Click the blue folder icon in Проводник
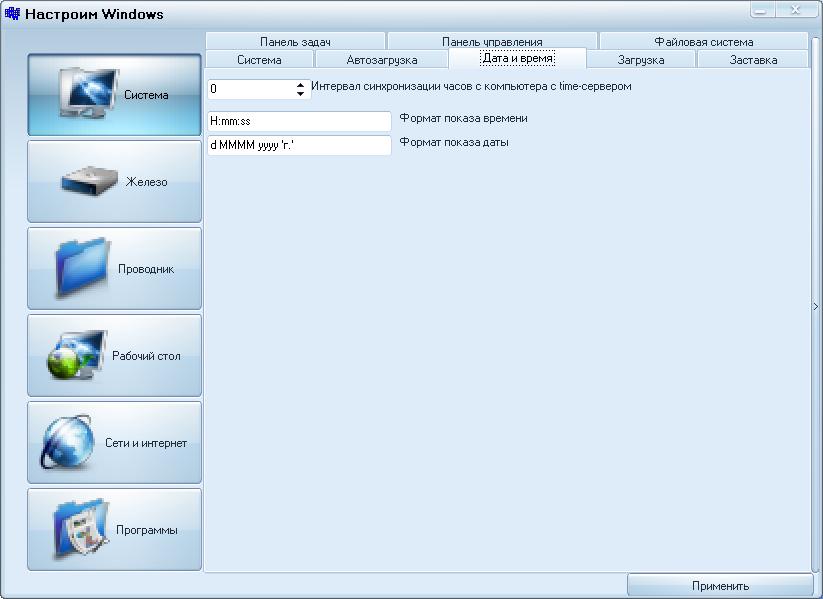823x599 pixels. click(x=82, y=268)
